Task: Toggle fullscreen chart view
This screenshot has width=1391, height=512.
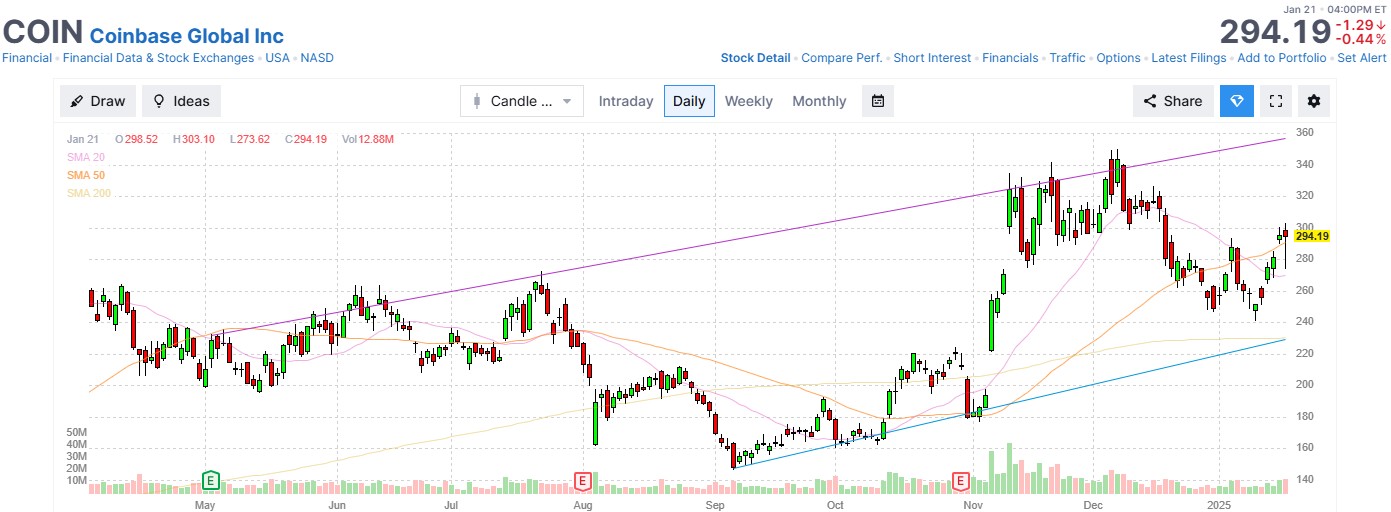Action: coord(1275,101)
